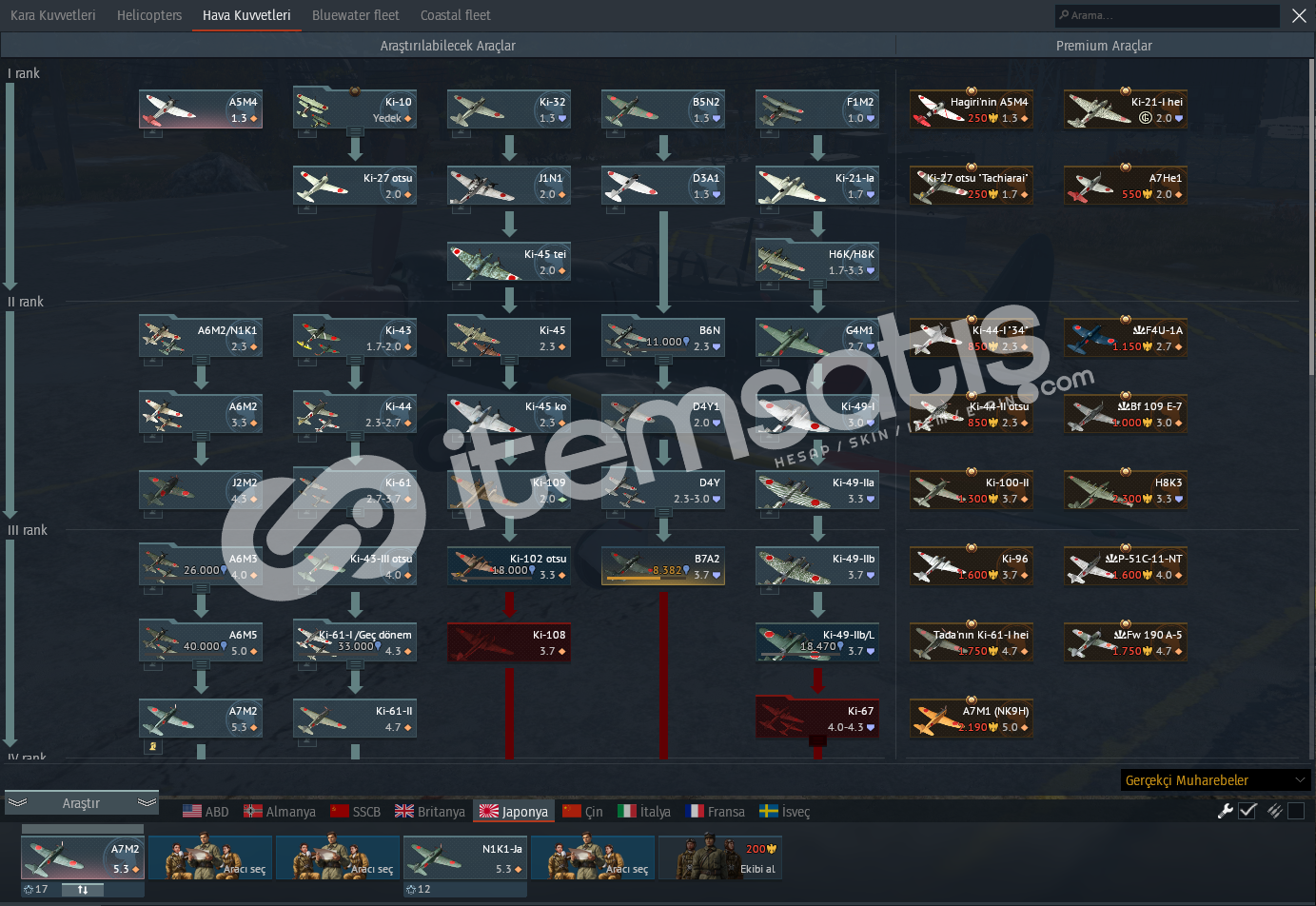The height and width of the screenshot is (906, 1316).
Task: Switch to SSCB nation tab
Action: point(356,812)
